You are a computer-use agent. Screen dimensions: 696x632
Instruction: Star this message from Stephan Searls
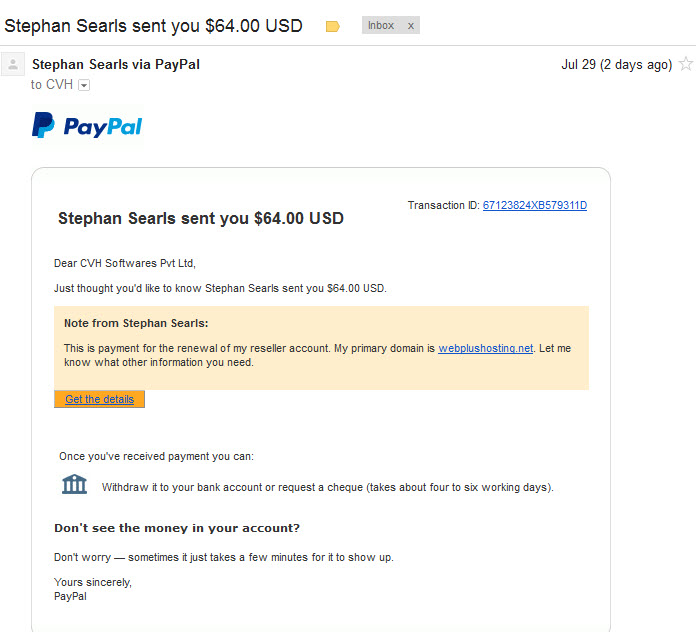pos(686,64)
